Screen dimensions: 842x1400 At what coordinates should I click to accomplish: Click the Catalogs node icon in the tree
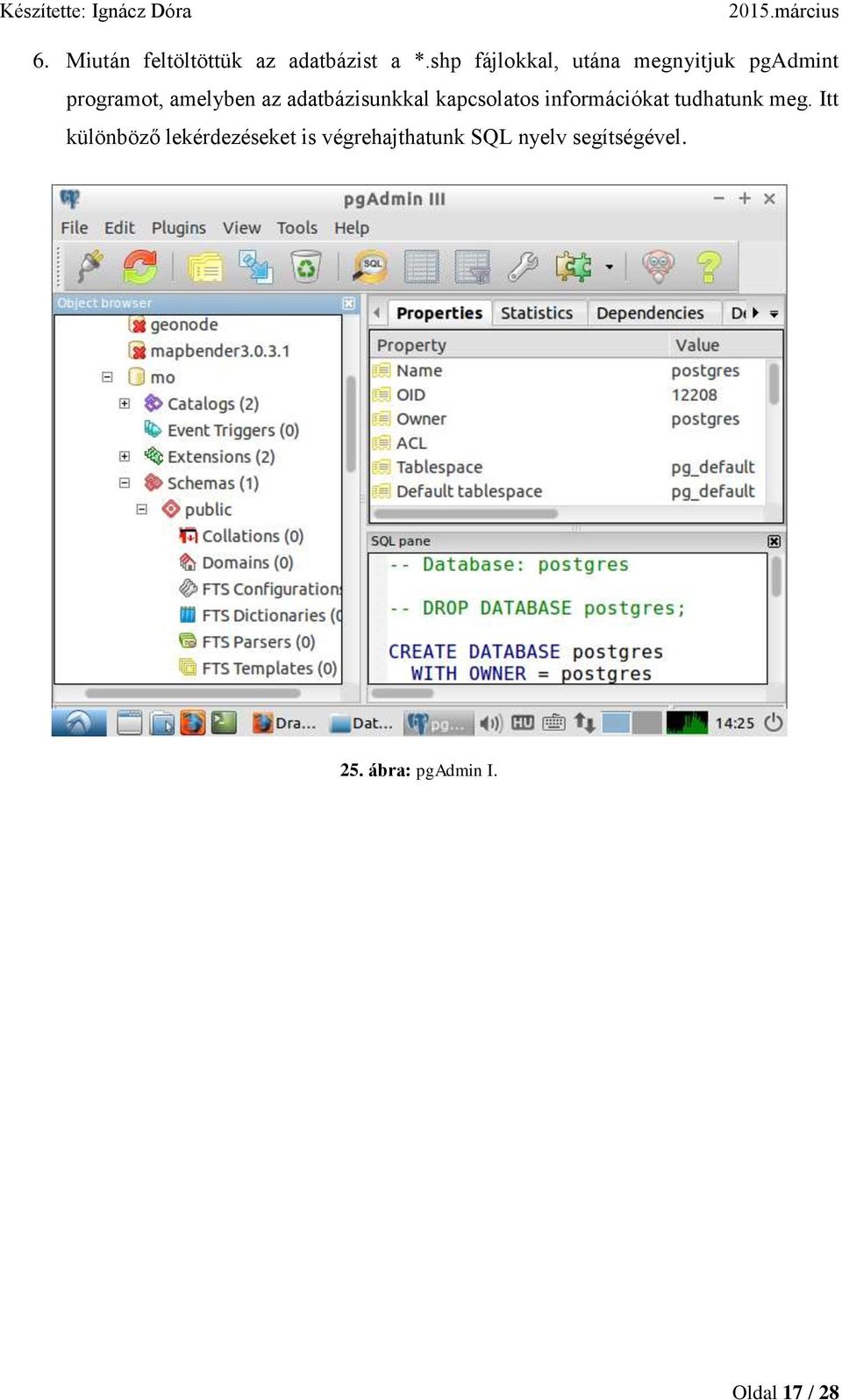[153, 404]
